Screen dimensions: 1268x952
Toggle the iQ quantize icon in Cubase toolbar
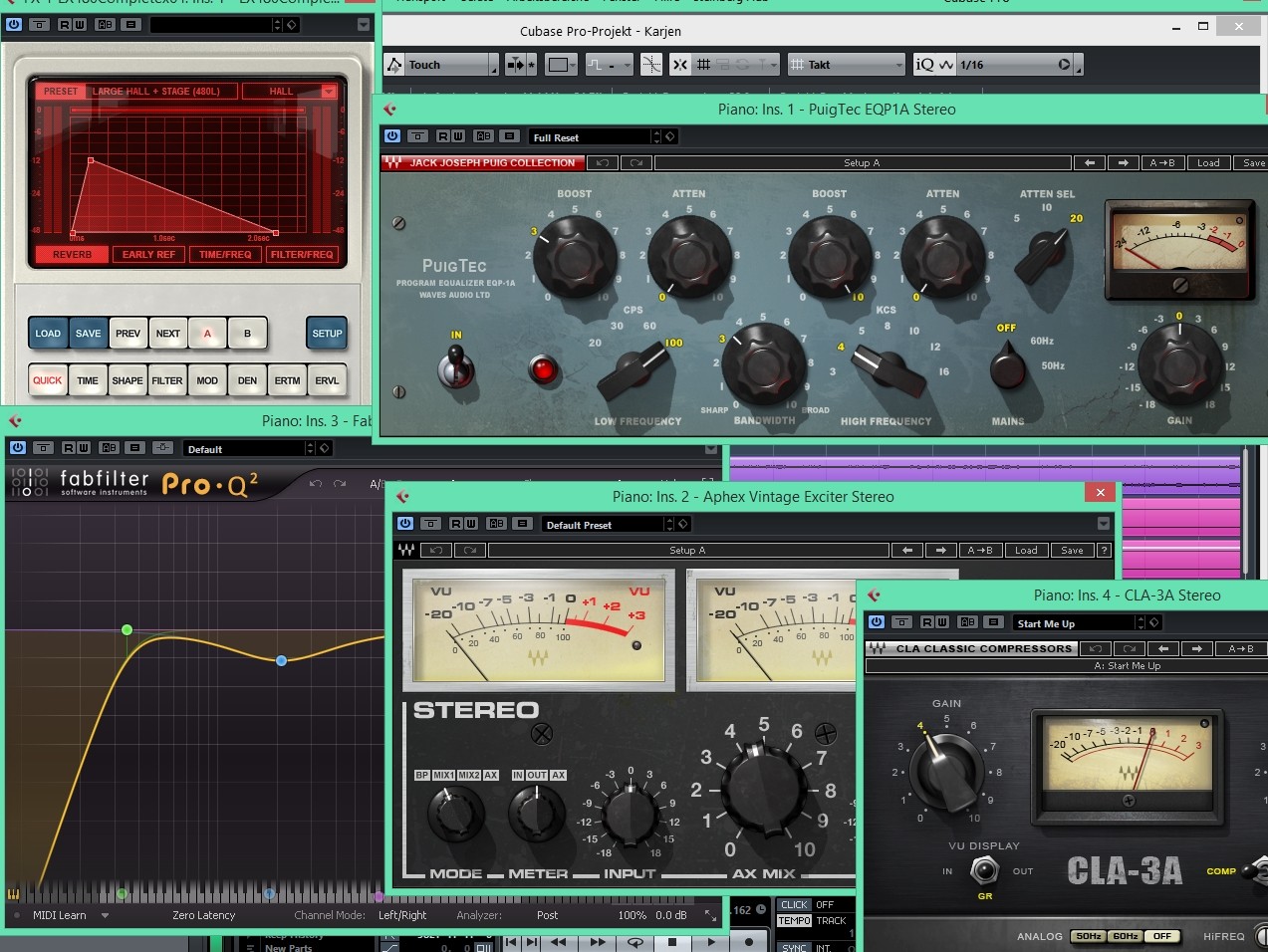coord(924,65)
